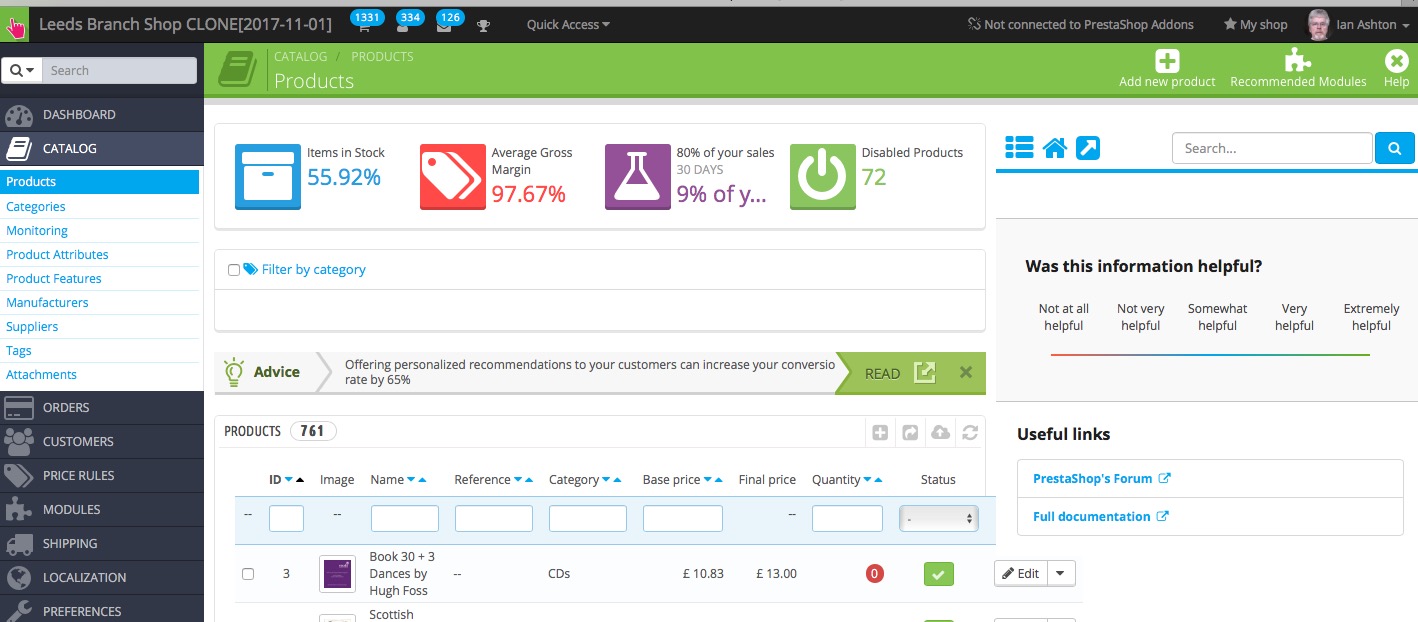The image size is (1418, 622).
Task: Click the Book 30 + 3 Dances thumbnail
Action: [x=337, y=573]
